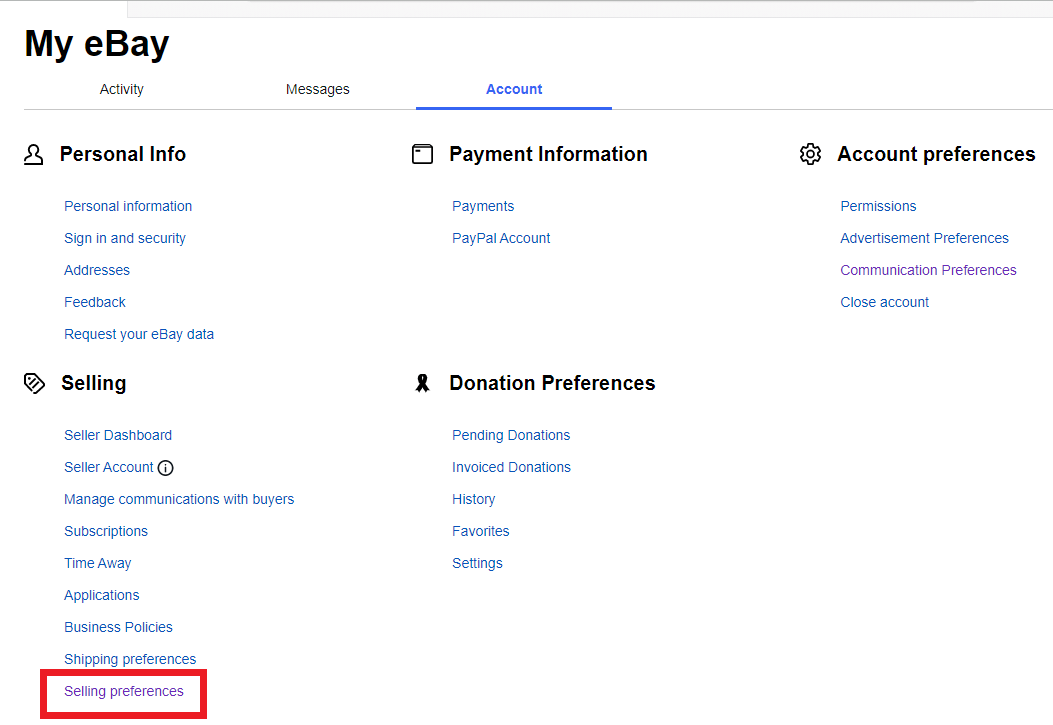Open the PayPal Account link
The width and height of the screenshot is (1053, 725).
[x=501, y=238]
